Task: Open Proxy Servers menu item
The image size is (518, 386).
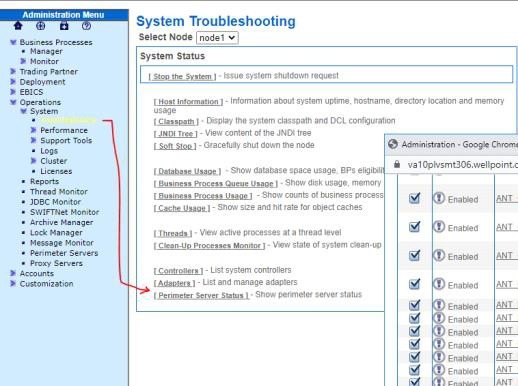Action: [56, 263]
